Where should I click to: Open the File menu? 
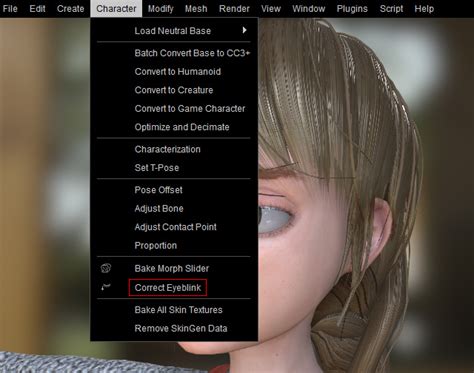[x=10, y=8]
